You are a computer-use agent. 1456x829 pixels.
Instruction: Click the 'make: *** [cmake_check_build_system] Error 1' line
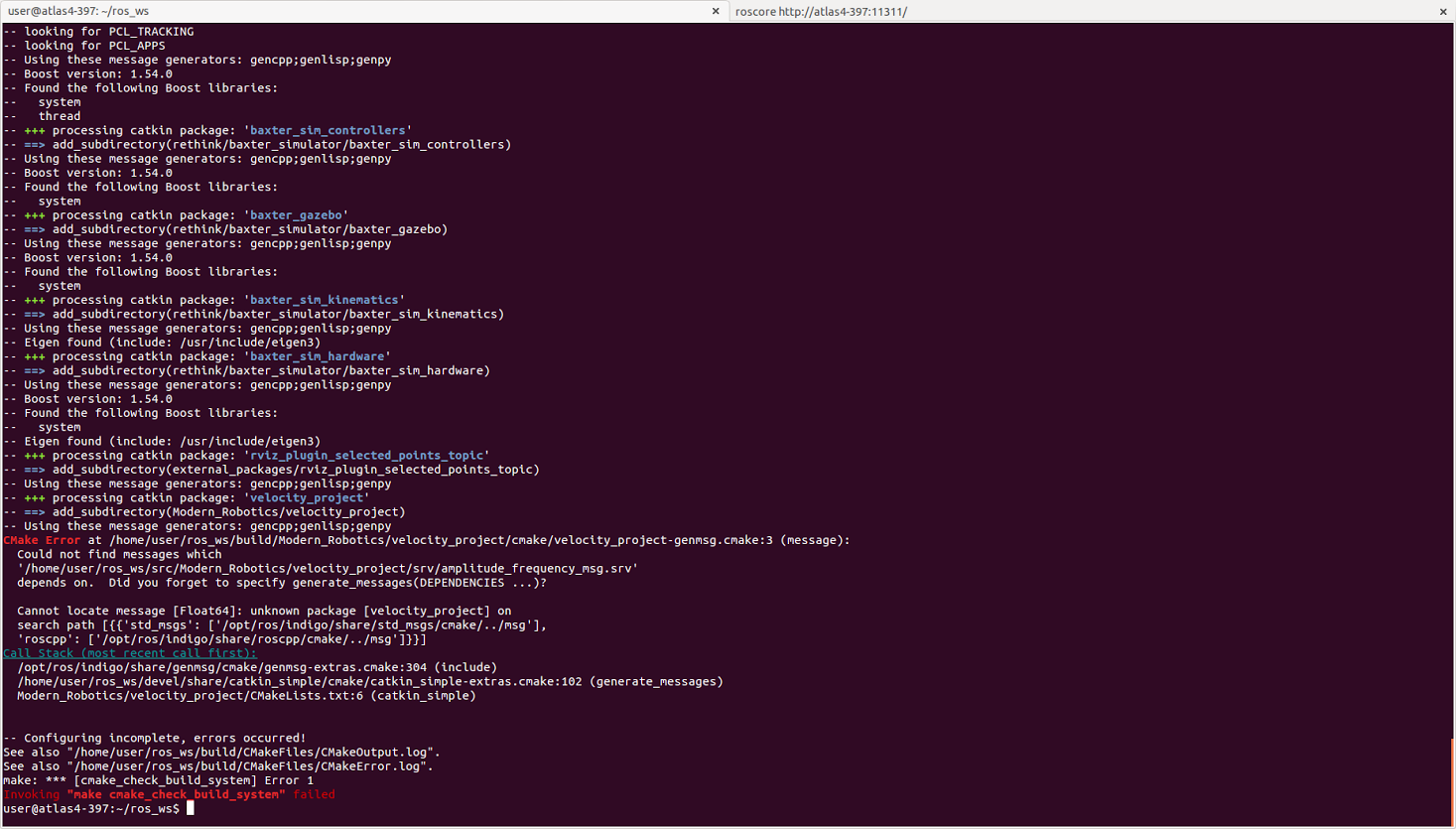tap(158, 780)
